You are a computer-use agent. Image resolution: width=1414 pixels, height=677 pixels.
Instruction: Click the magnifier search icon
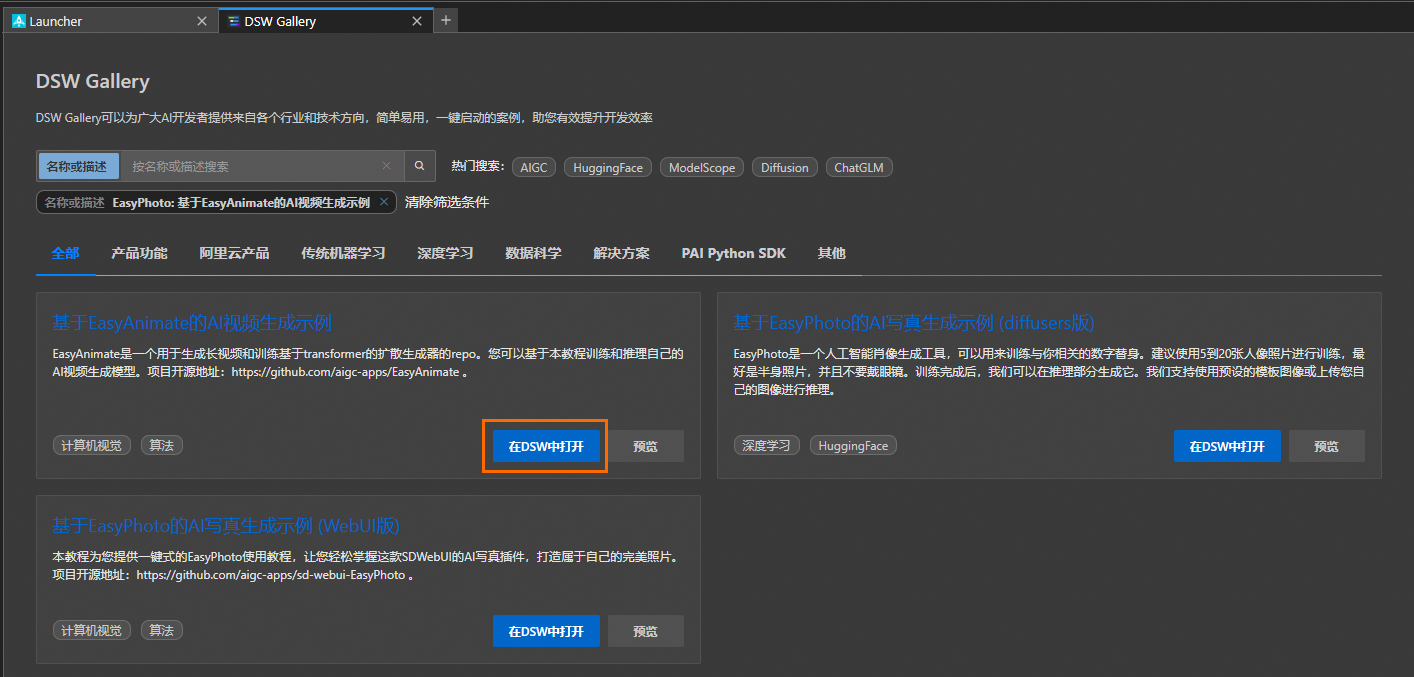[x=420, y=166]
